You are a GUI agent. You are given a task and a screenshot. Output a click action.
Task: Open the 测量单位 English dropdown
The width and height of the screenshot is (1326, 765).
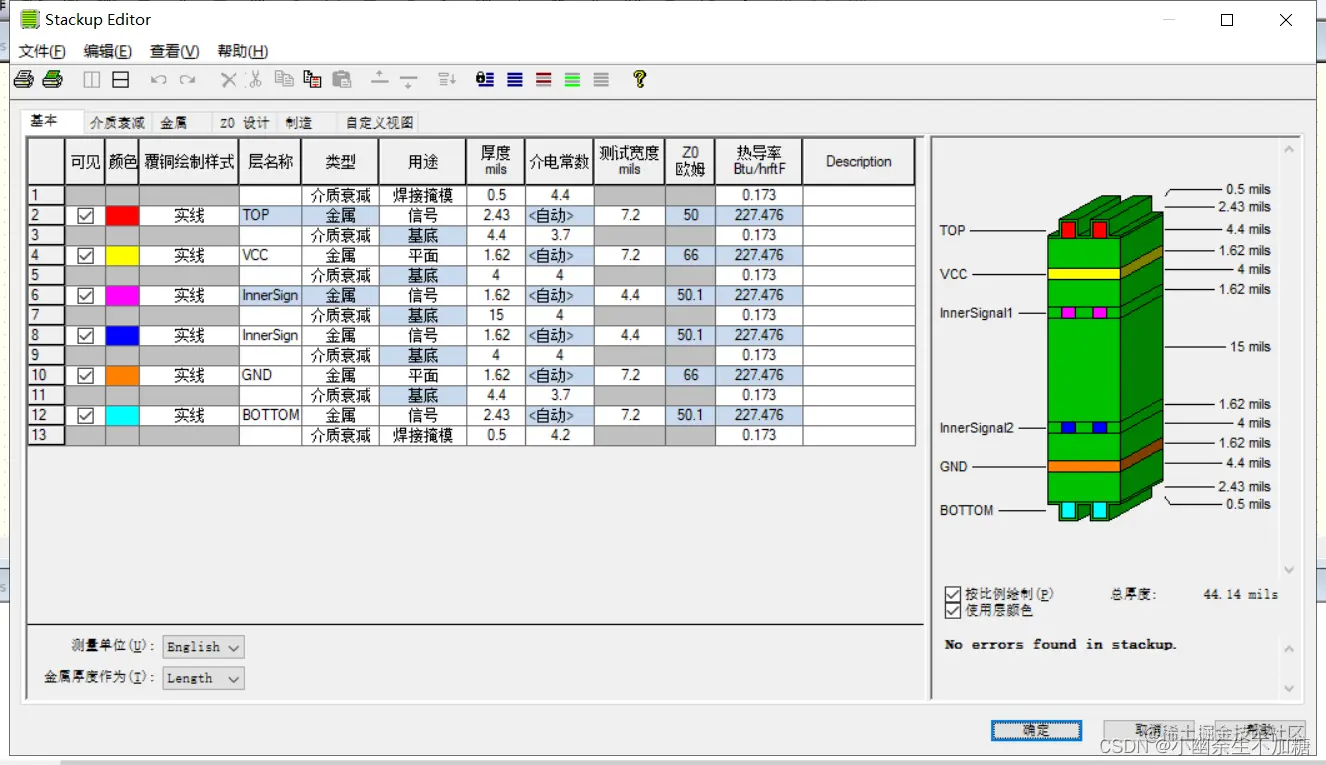point(203,647)
